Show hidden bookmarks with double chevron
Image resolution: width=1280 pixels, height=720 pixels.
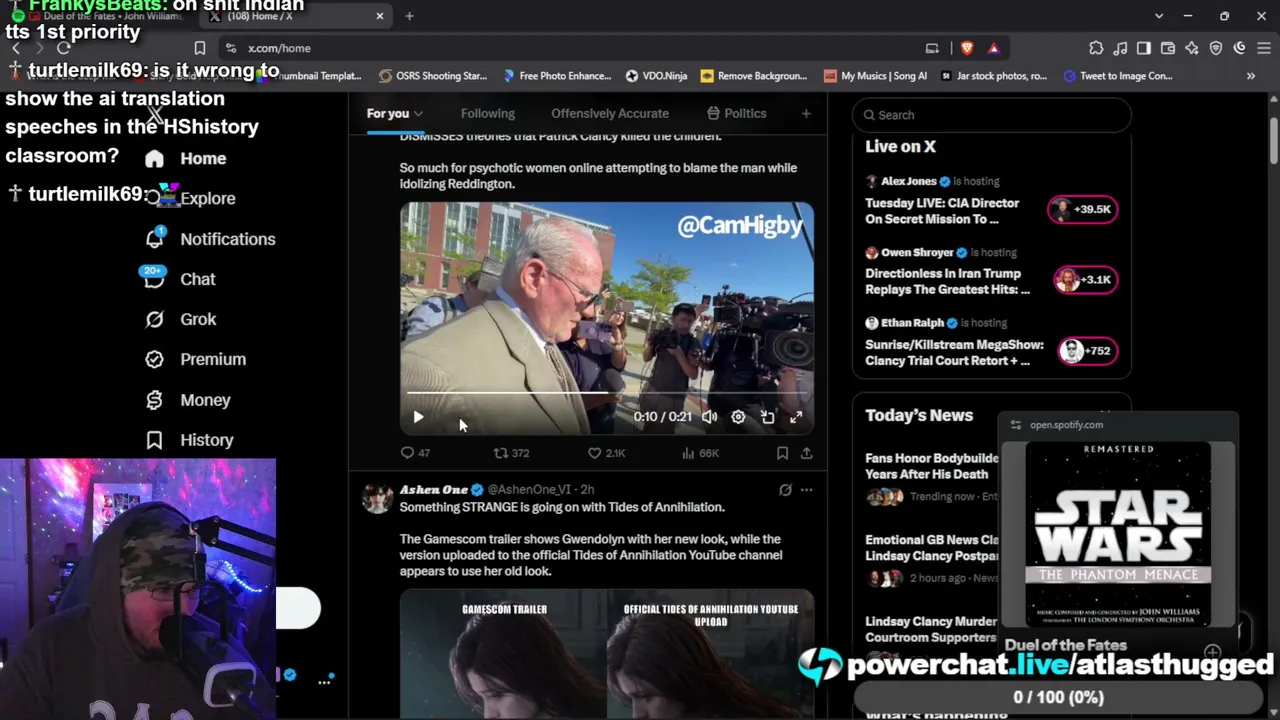coord(1251,76)
